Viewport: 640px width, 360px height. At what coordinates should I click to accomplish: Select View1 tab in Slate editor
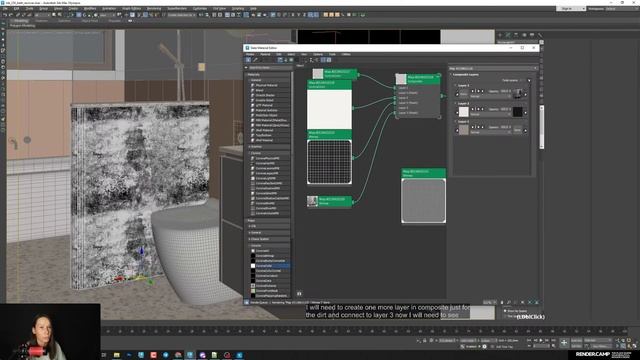click(x=300, y=65)
